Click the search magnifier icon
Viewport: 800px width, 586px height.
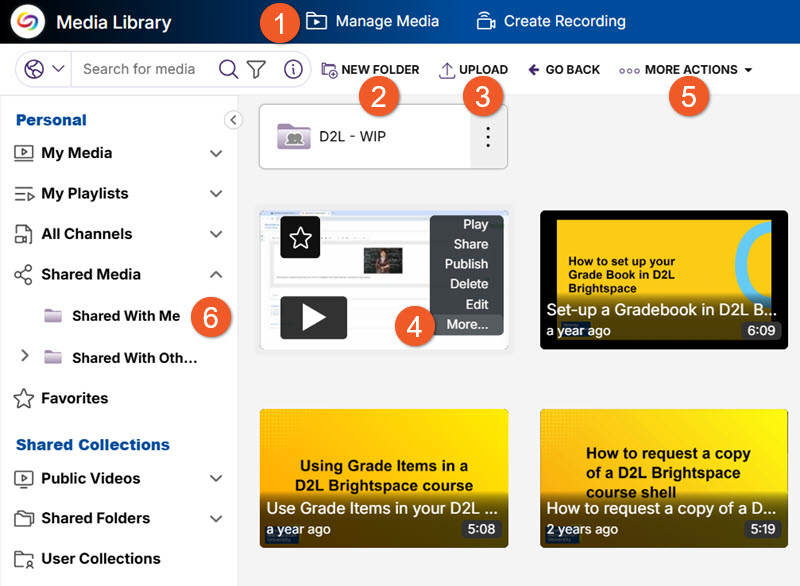pos(228,69)
